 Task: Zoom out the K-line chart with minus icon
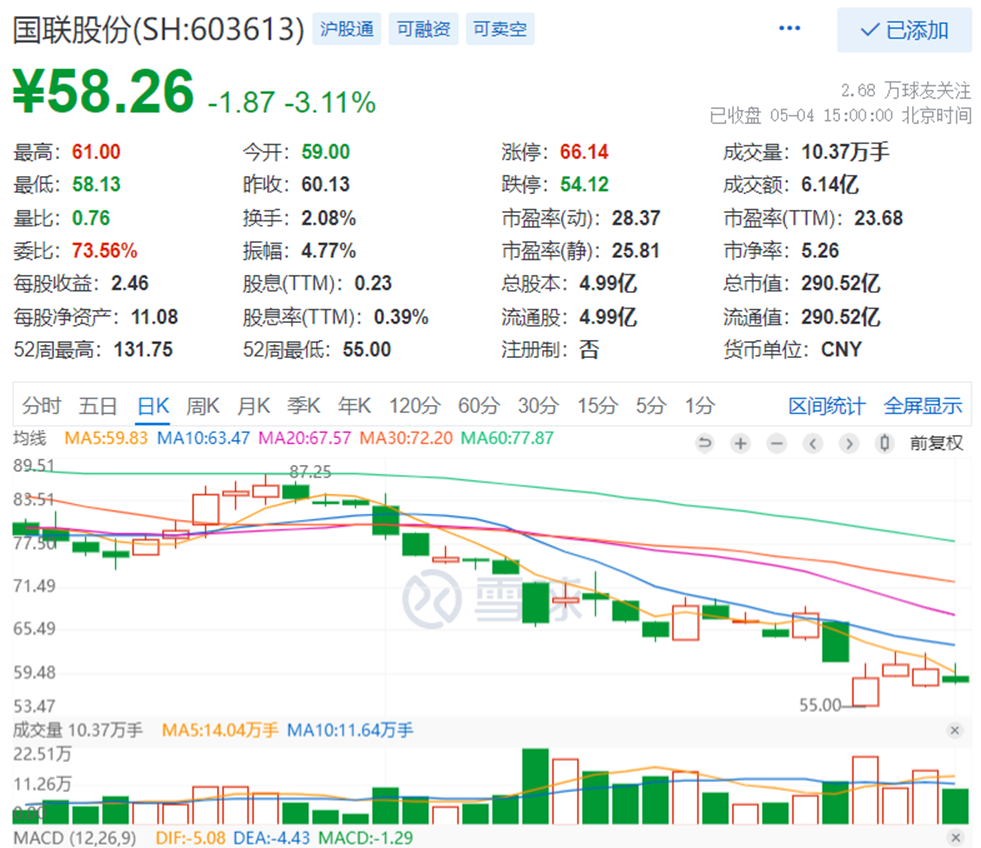tap(777, 444)
